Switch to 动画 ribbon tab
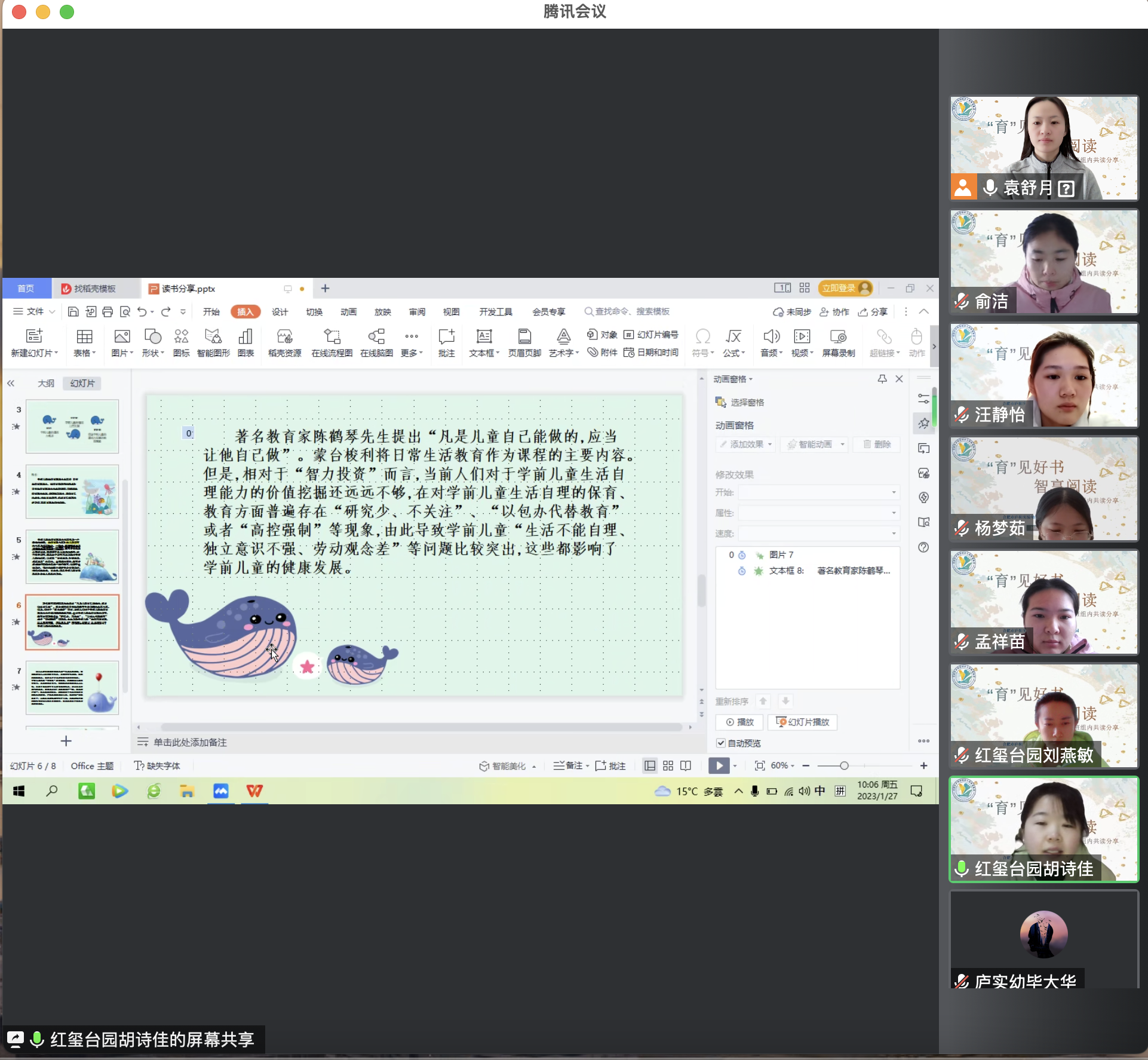Screen dimensions: 1148x1060 348,311
